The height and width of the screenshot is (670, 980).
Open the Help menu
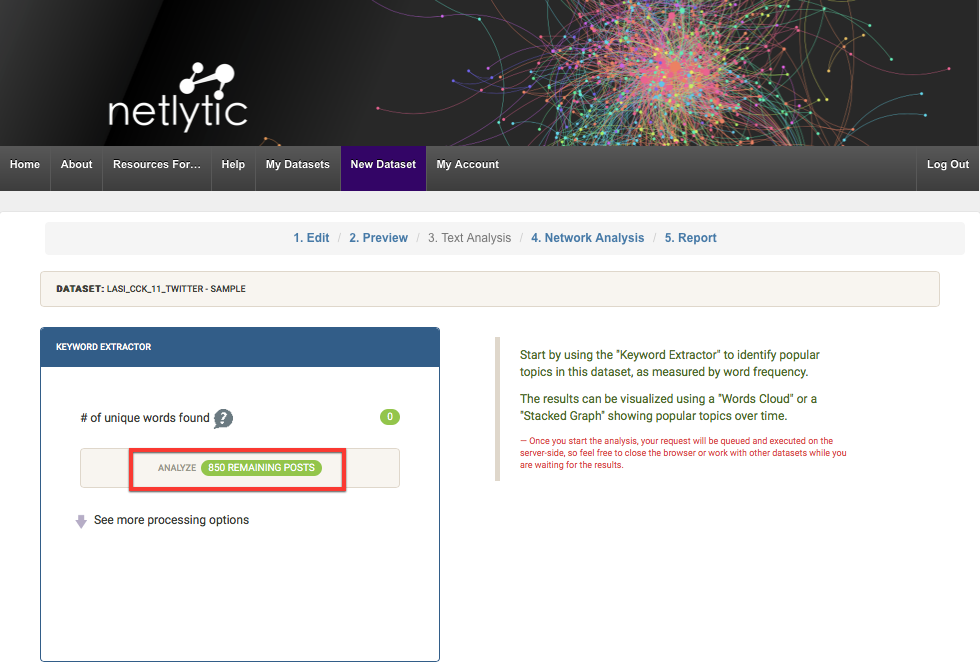233,164
